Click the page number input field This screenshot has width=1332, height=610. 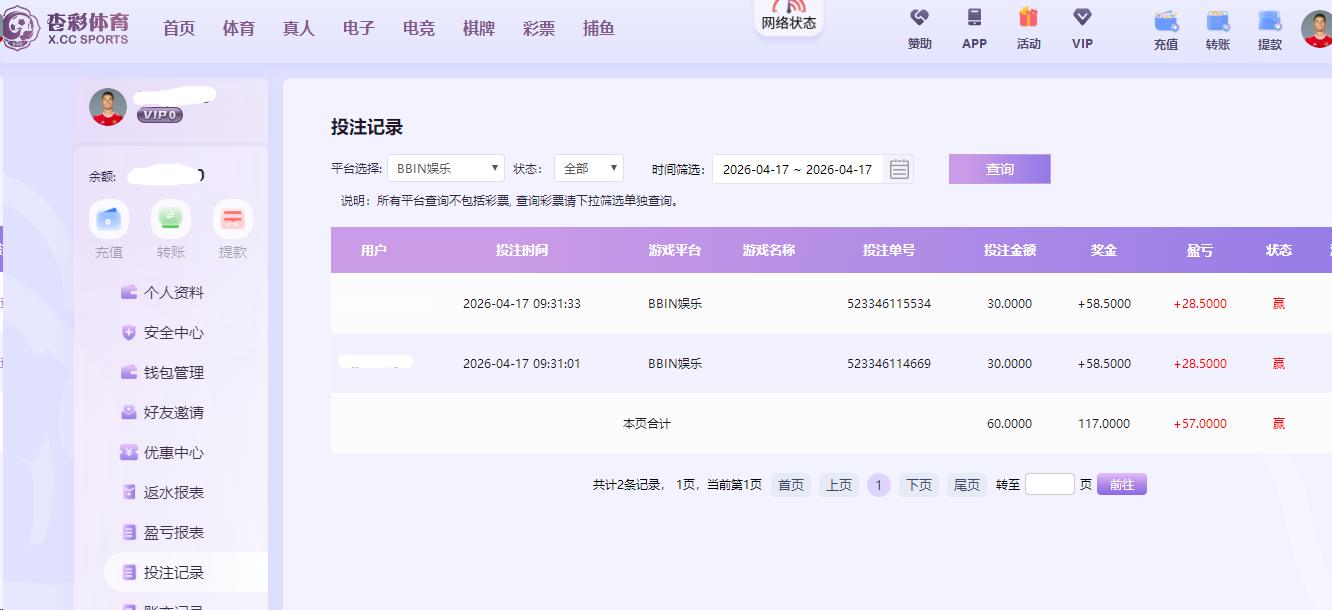click(1049, 485)
